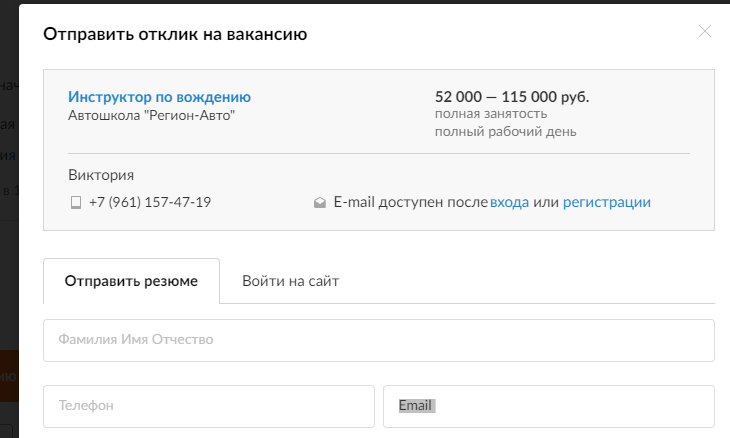Click the полная занятость employment label

click(490, 114)
